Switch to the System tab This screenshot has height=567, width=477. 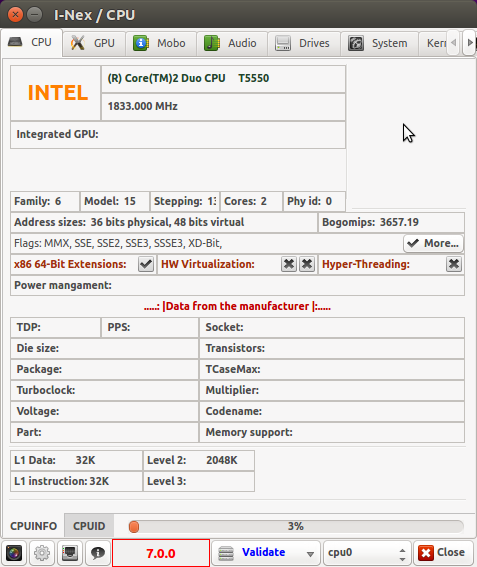tap(379, 43)
